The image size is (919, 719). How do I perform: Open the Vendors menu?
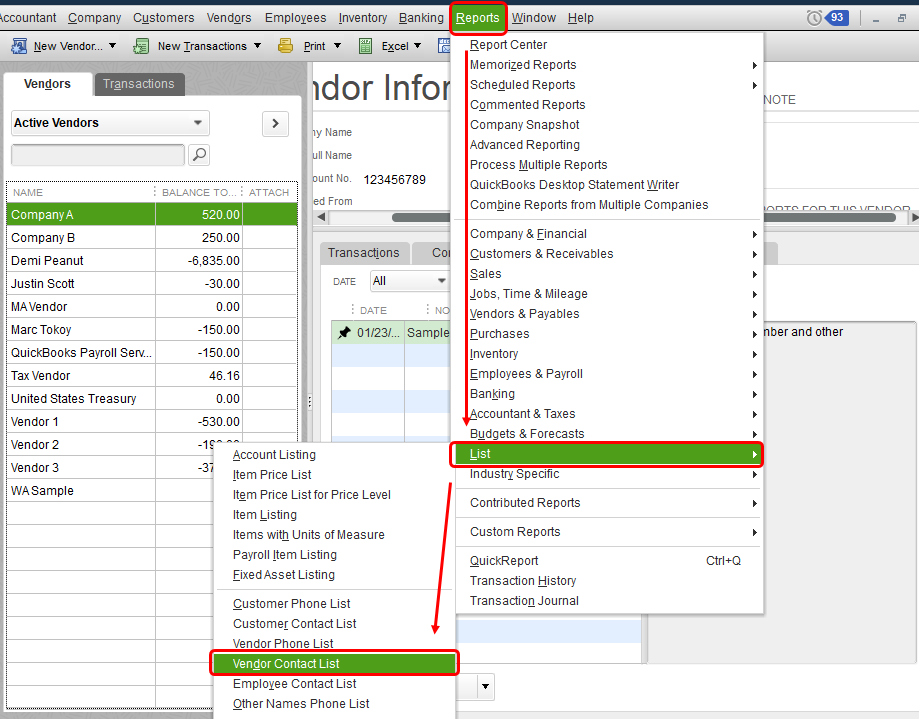229,18
